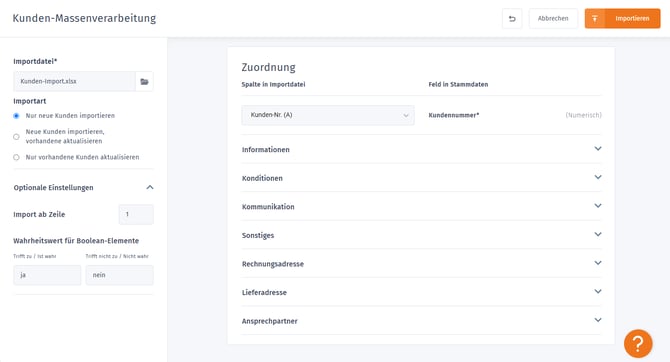
Task: Click the undo/reset arrow icon button
Action: click(512, 19)
